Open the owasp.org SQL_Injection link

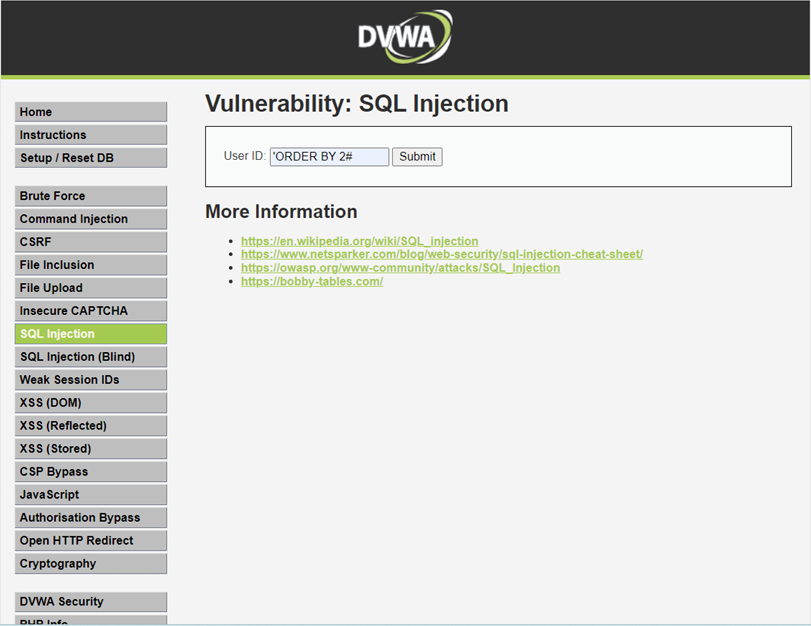[400, 268]
